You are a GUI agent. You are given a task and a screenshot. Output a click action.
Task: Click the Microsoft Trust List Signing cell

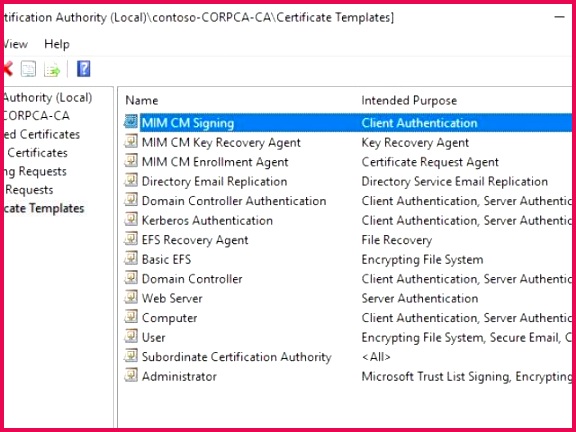[x=467, y=376]
